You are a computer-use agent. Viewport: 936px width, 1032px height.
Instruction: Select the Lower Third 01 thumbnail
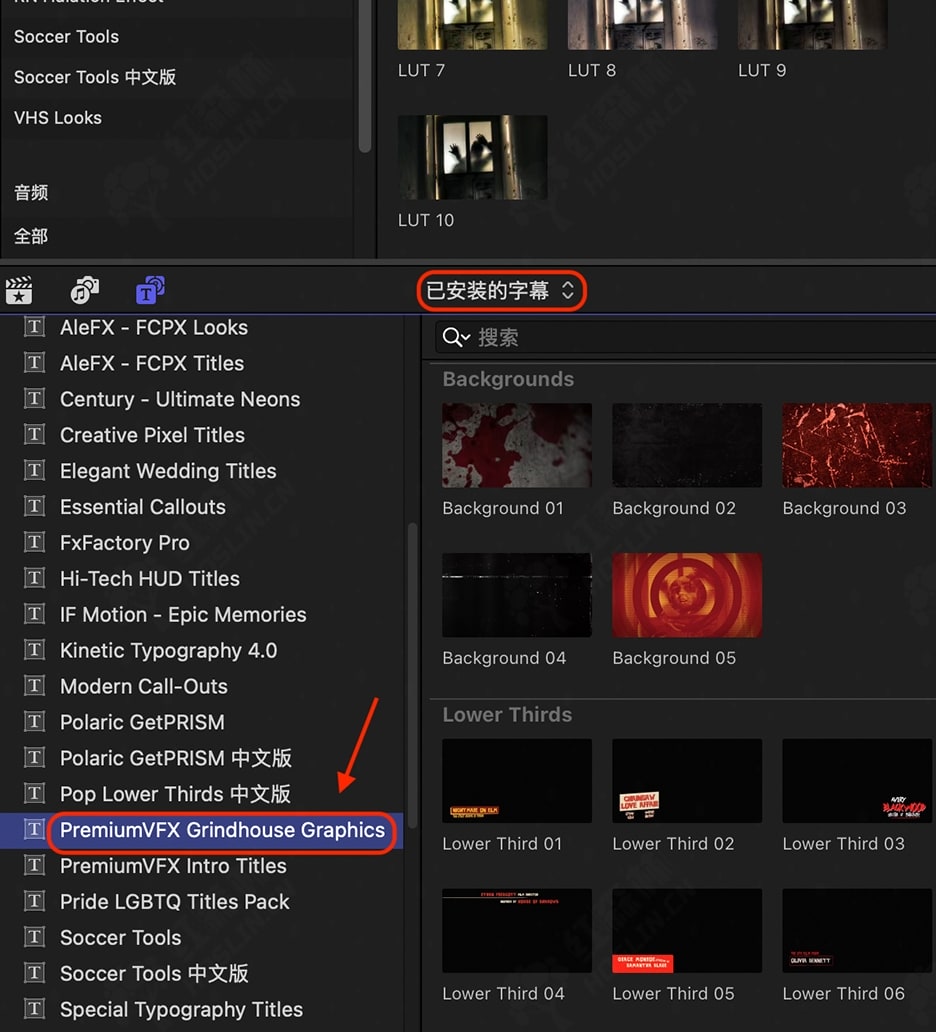coord(517,781)
